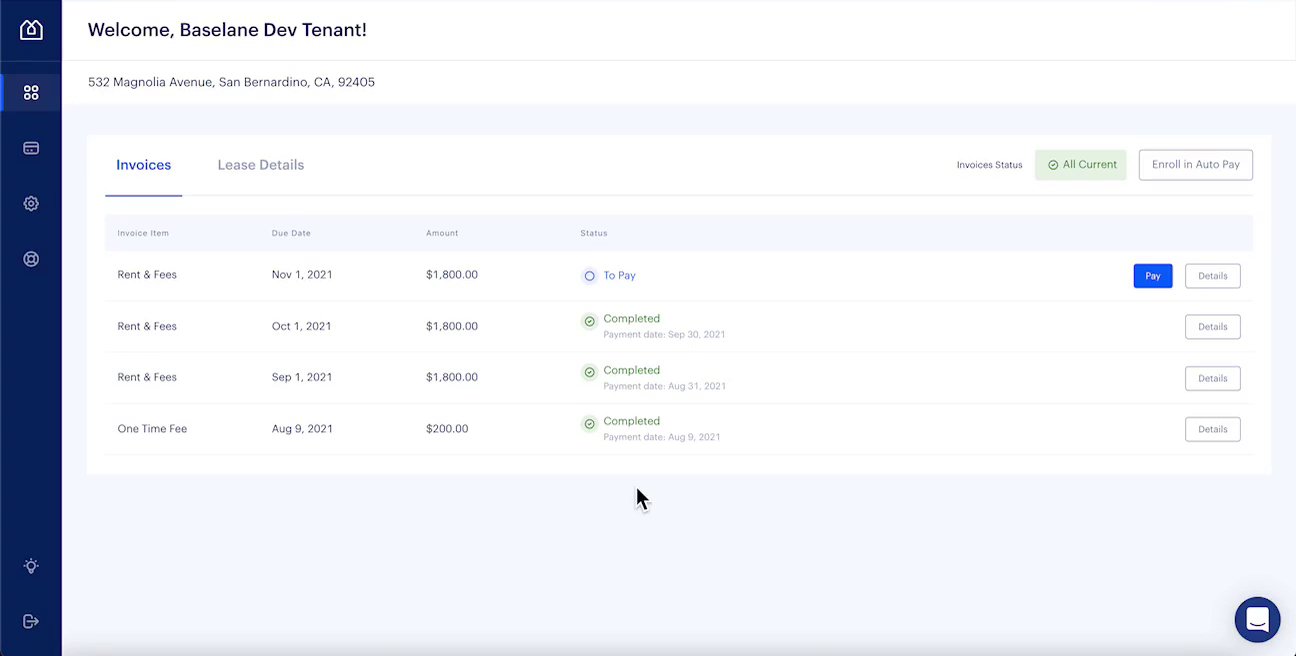The image size is (1296, 656).
Task: Open the settings gear icon in sidebar
Action: pos(31,203)
